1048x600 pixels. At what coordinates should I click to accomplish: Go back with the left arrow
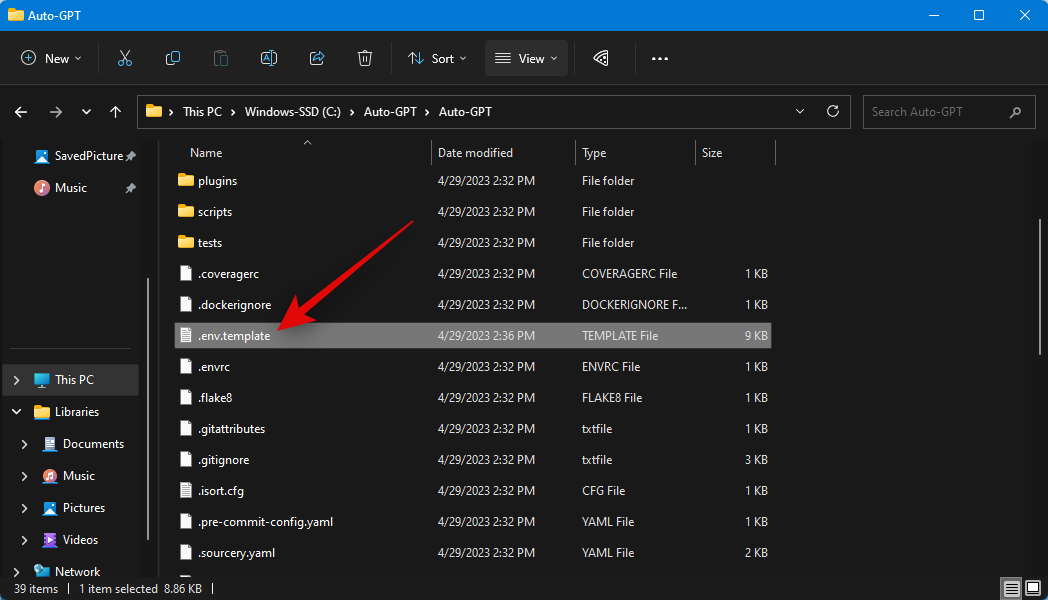tap(21, 112)
